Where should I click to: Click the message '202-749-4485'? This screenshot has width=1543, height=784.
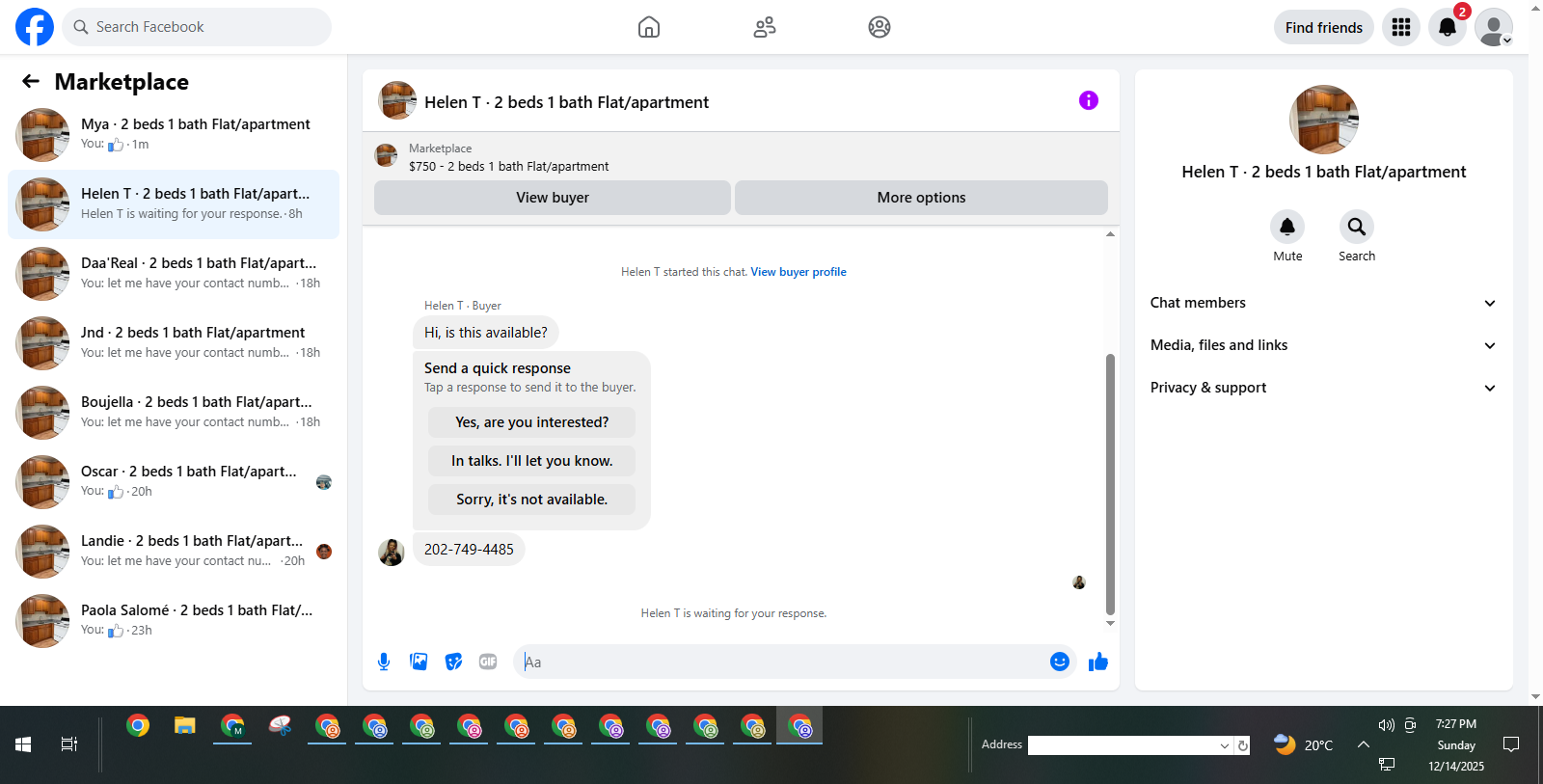(469, 550)
